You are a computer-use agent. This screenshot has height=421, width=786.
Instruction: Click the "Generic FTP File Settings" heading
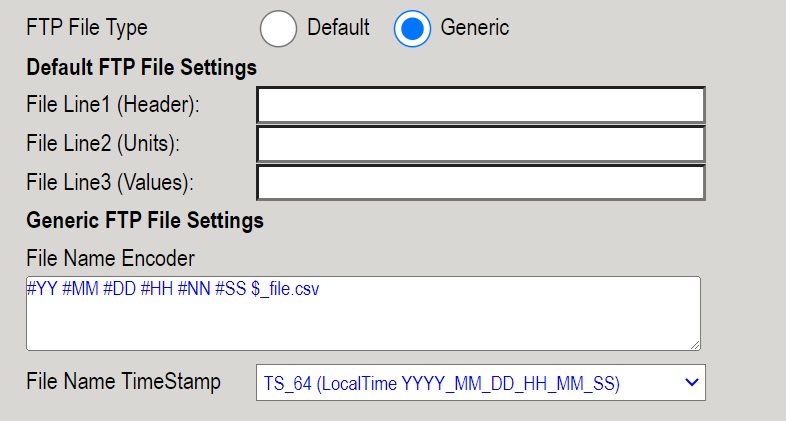[144, 219]
